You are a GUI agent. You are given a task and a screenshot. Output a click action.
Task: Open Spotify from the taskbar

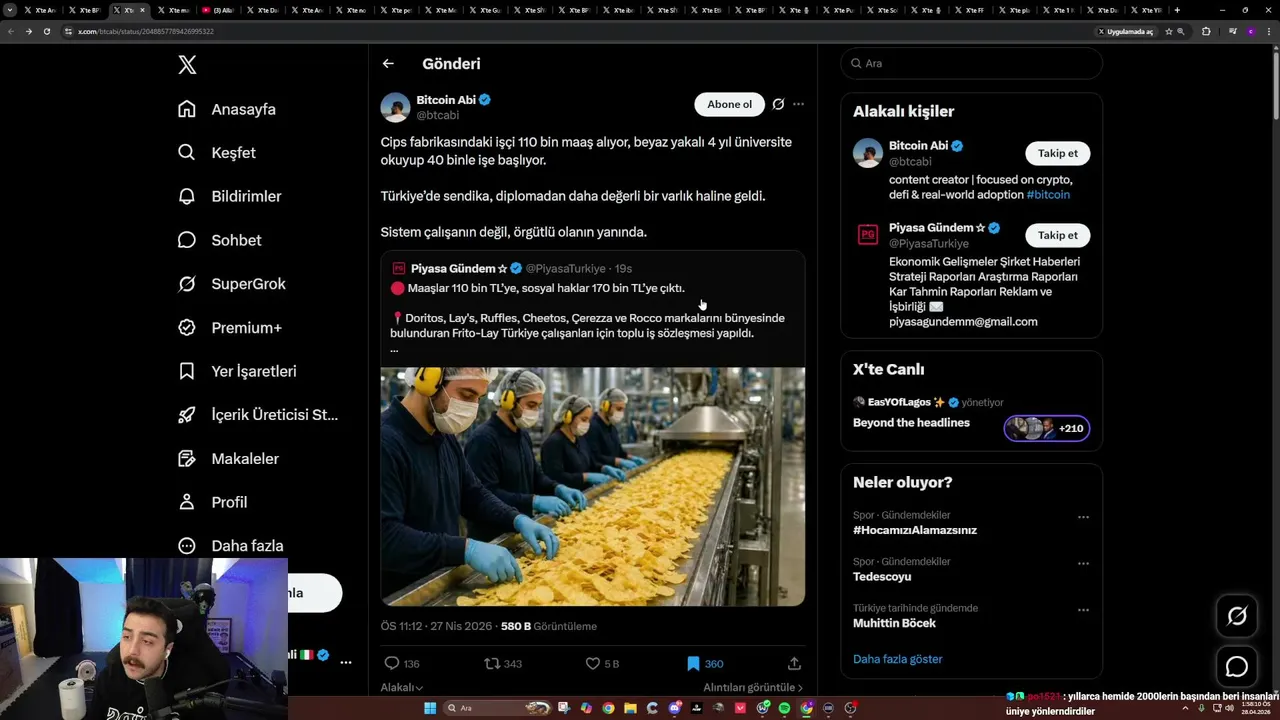coord(784,708)
